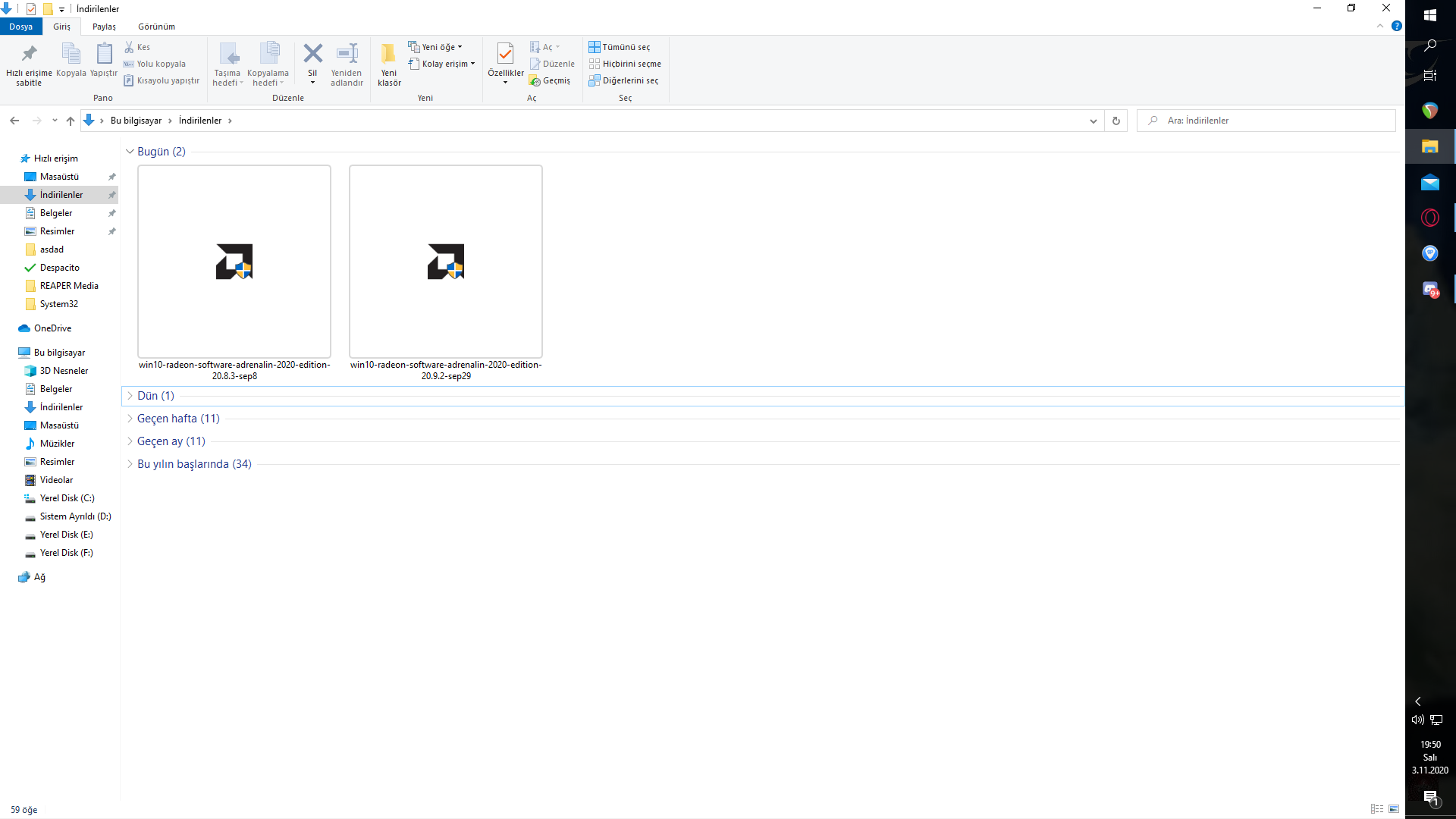Screen dimensions: 1456x819
Task: Click the up-directory arrow icon
Action: 71,121
